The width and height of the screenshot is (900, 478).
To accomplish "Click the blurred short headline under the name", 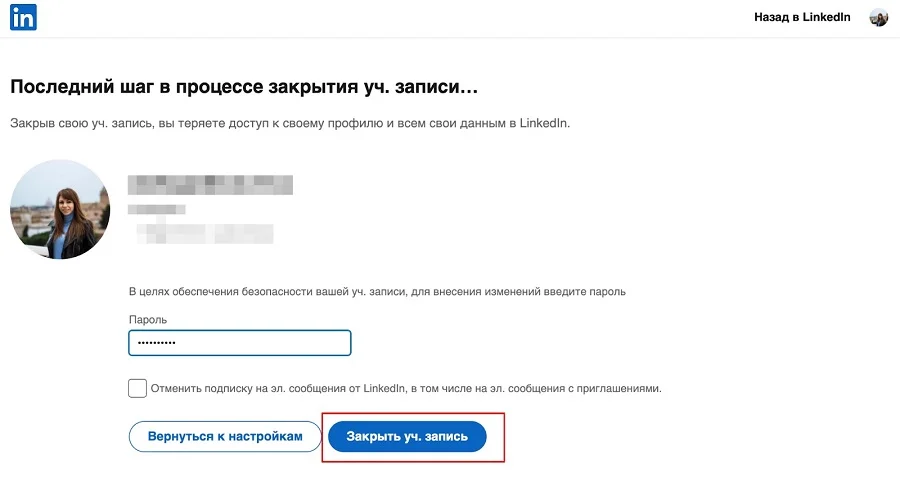I will 157,209.
